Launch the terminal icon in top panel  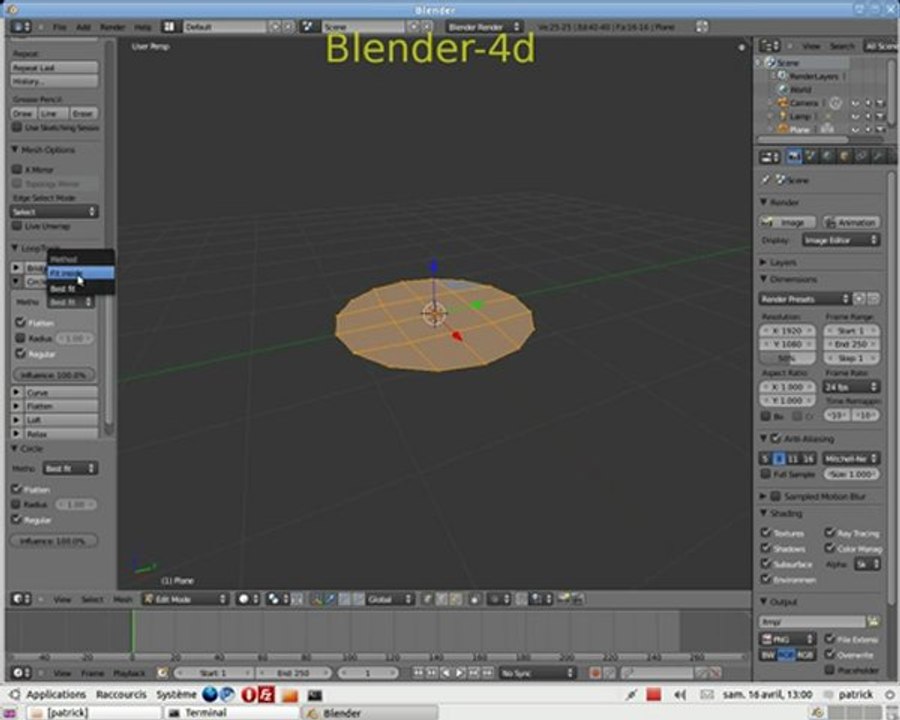315,695
